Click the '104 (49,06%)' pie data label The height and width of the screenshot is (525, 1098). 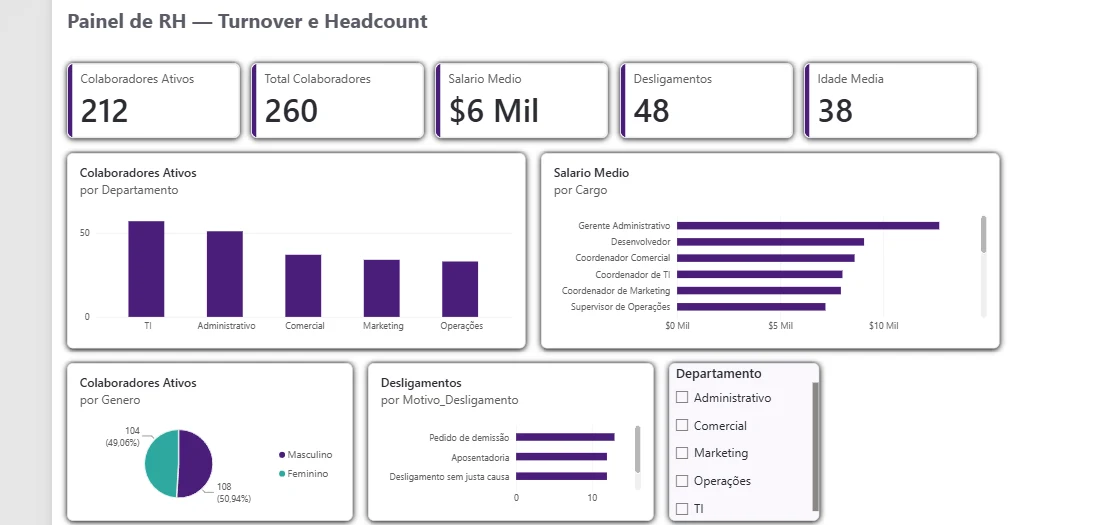point(122,437)
